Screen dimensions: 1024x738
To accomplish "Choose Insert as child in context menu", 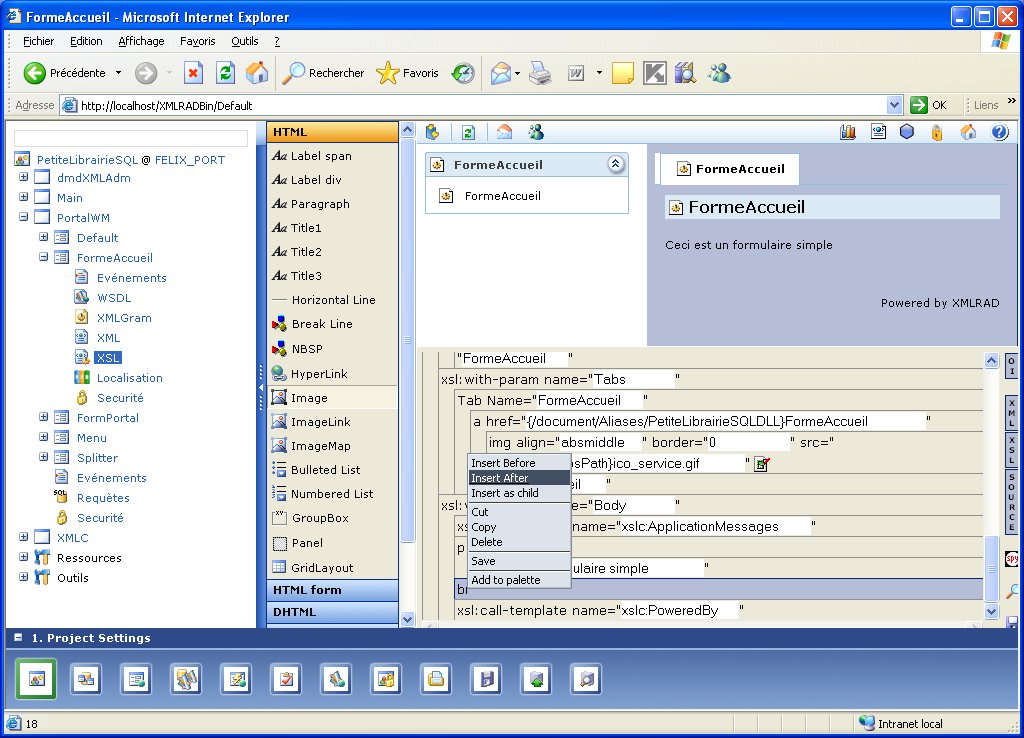I will (505, 493).
